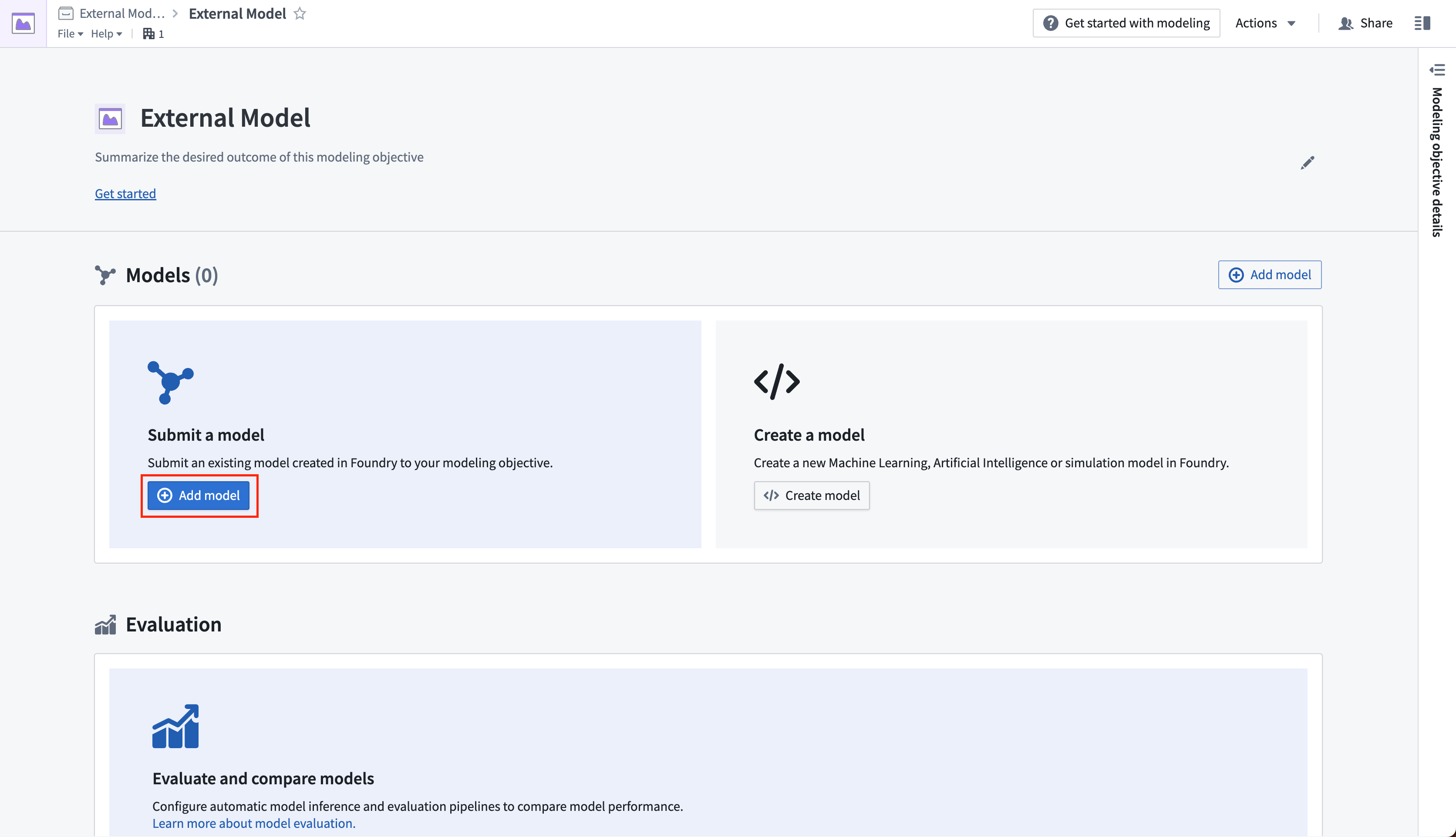Click the Create a model code icon
The image size is (1456, 837).
coord(777,380)
